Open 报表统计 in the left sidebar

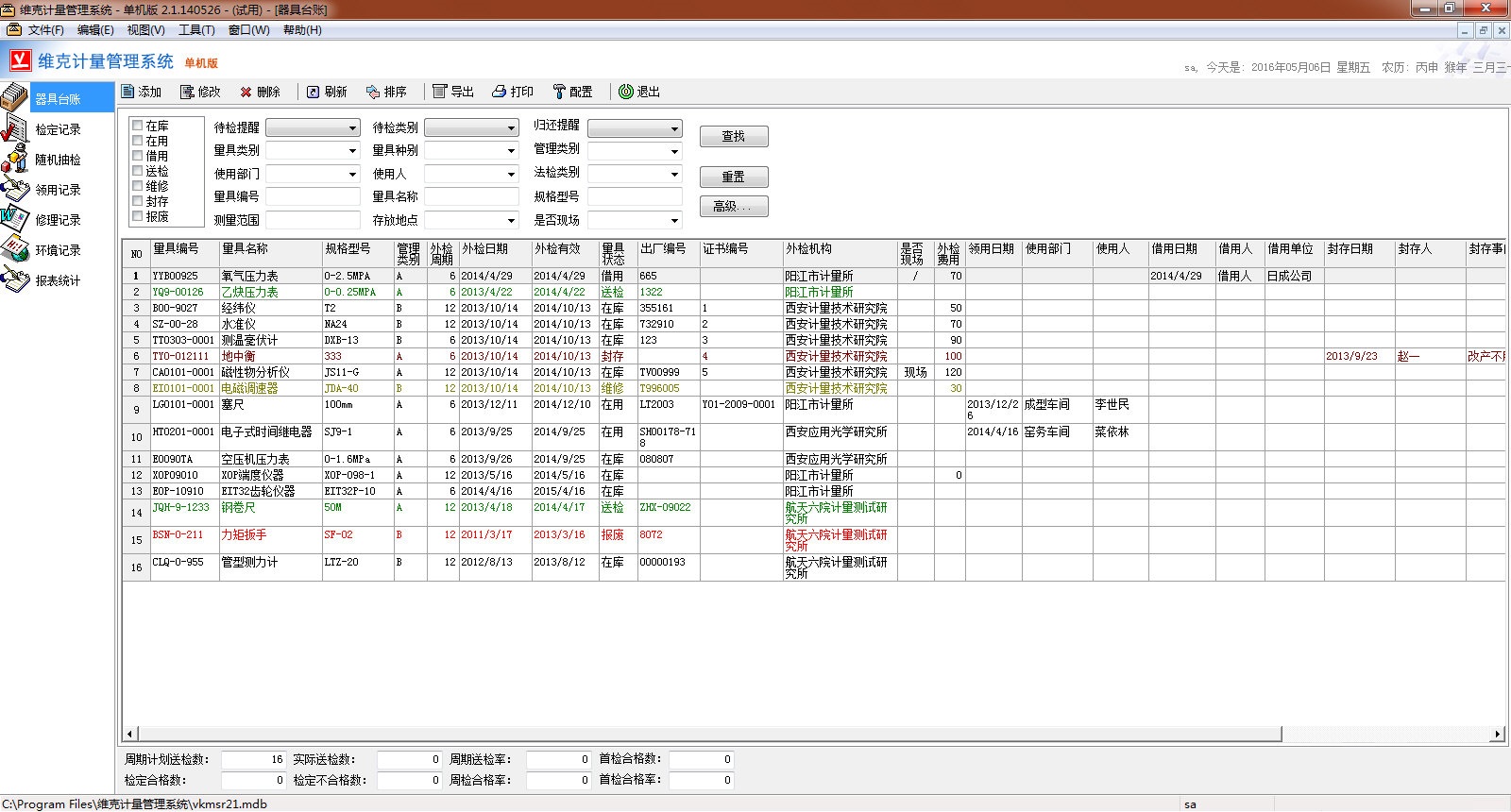click(x=57, y=280)
